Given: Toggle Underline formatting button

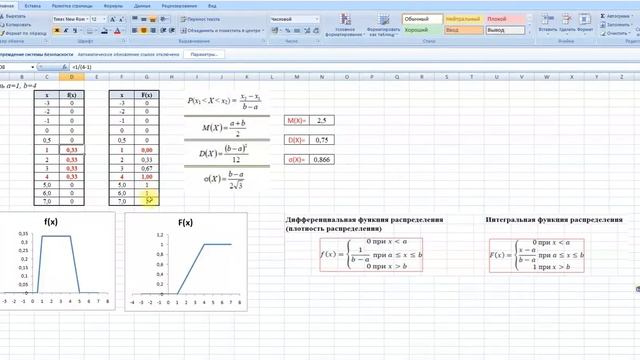Looking at the screenshot, I should [x=75, y=31].
